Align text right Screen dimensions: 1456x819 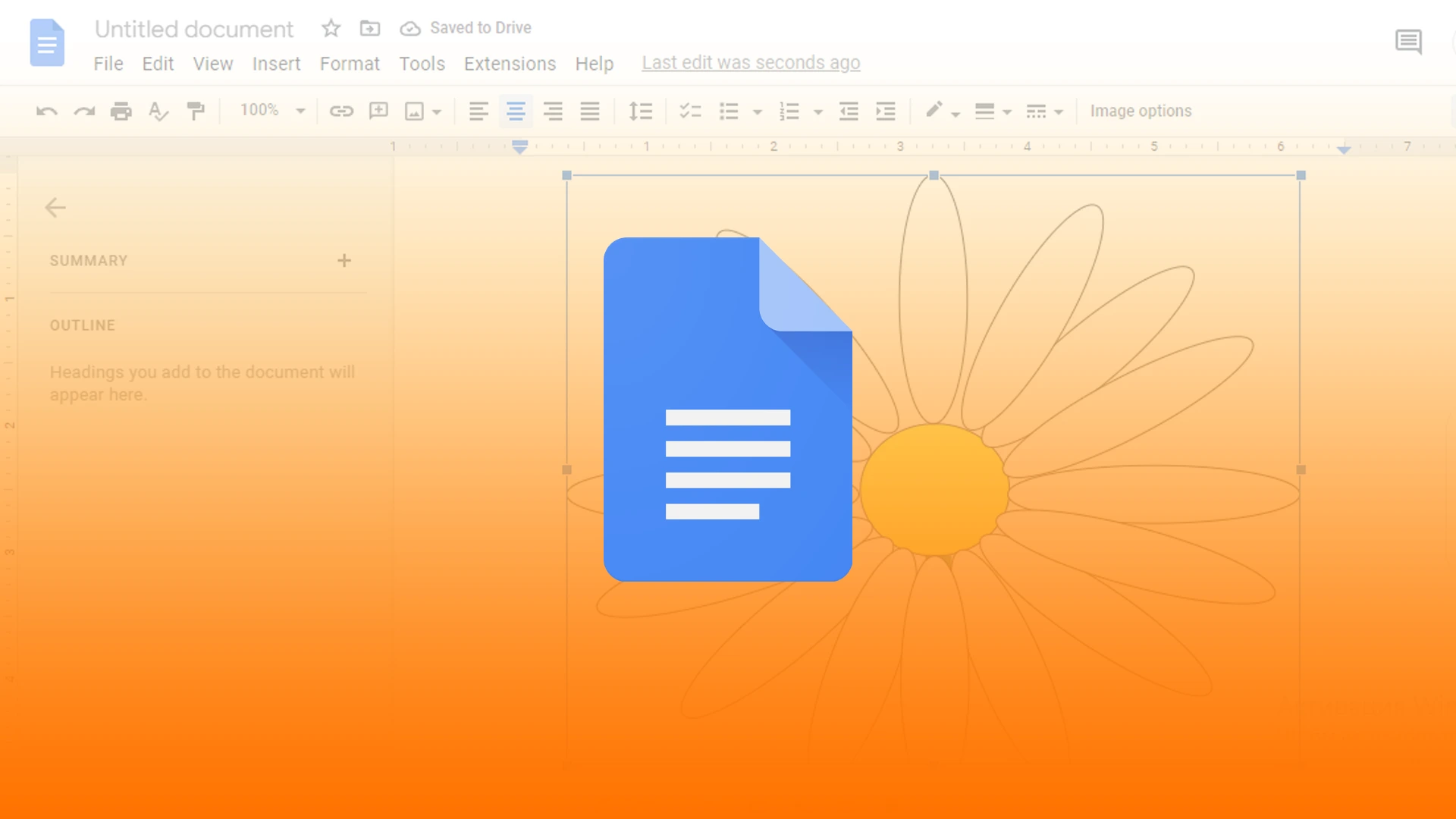click(553, 111)
